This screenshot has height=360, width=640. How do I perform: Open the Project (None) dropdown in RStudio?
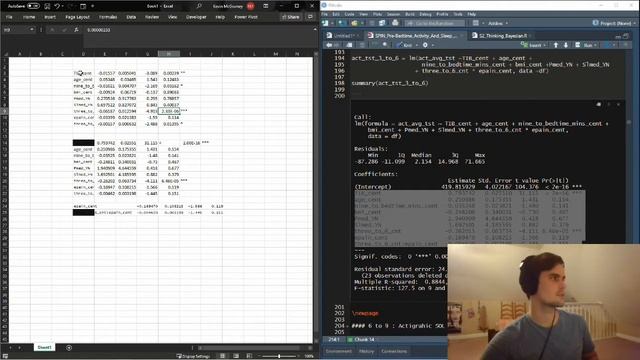614,23
